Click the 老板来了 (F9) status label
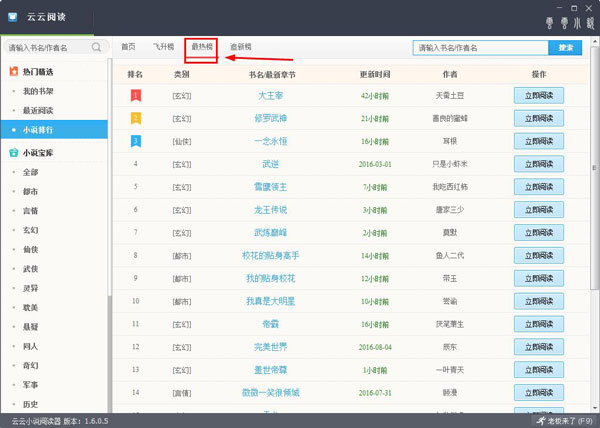The width and height of the screenshot is (600, 428). click(x=571, y=421)
